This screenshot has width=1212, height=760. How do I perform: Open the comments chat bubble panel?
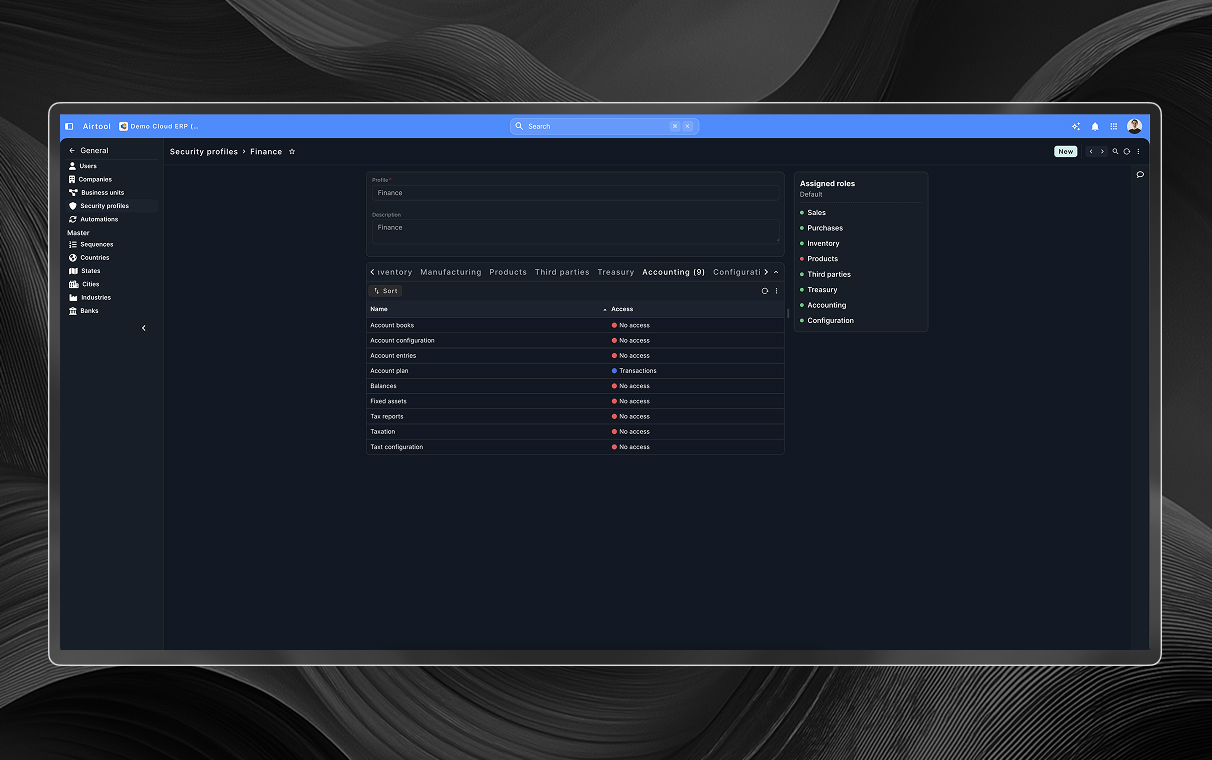[x=1140, y=174]
